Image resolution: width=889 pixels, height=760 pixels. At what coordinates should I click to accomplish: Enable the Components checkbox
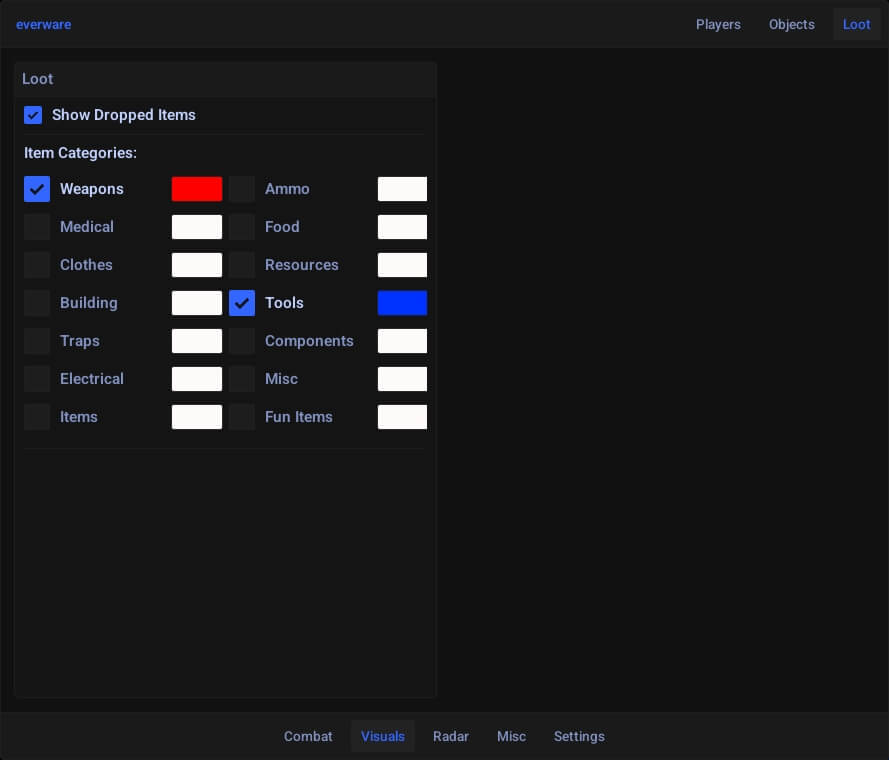click(x=242, y=341)
